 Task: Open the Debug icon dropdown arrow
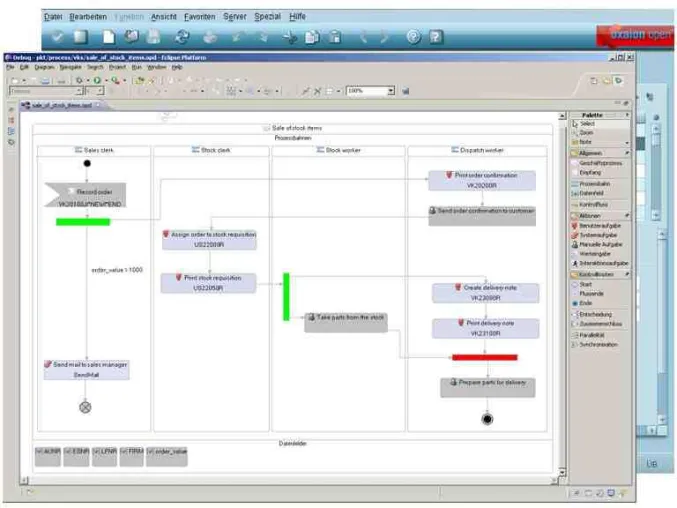pyautogui.click(x=88, y=81)
